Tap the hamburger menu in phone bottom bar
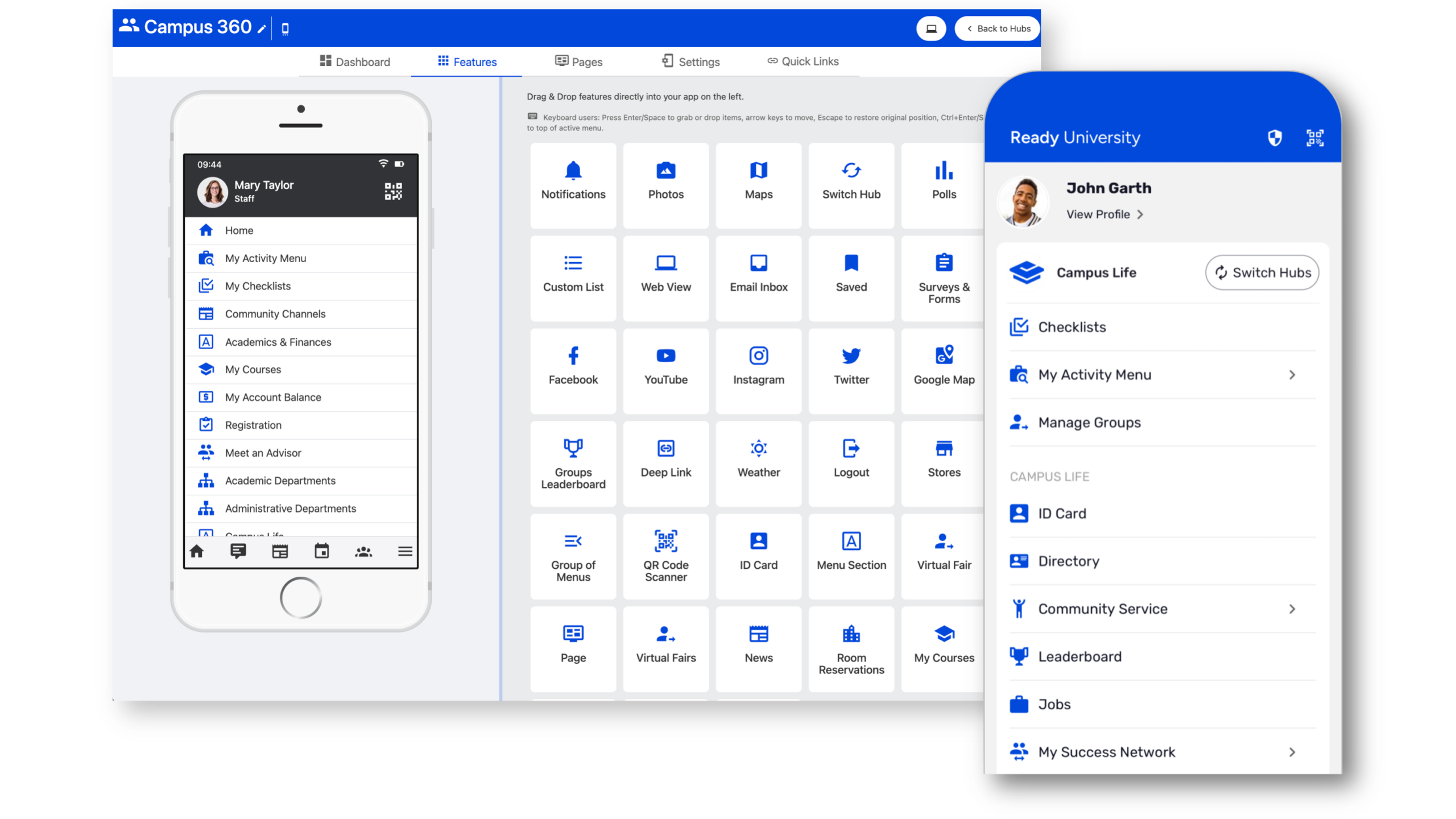Screen dimensions: 1456x819 (405, 551)
